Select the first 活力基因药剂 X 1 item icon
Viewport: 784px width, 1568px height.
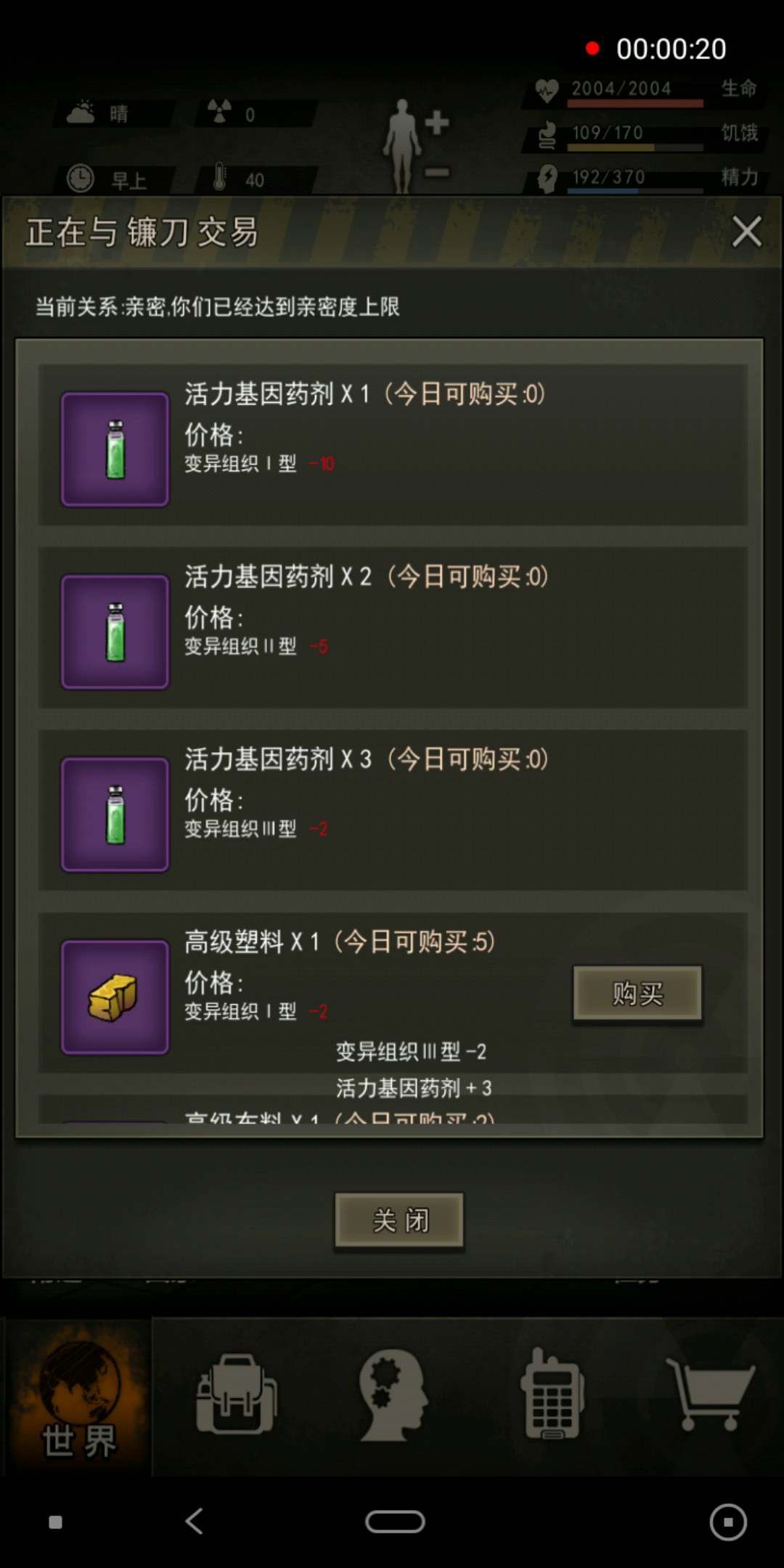point(115,449)
